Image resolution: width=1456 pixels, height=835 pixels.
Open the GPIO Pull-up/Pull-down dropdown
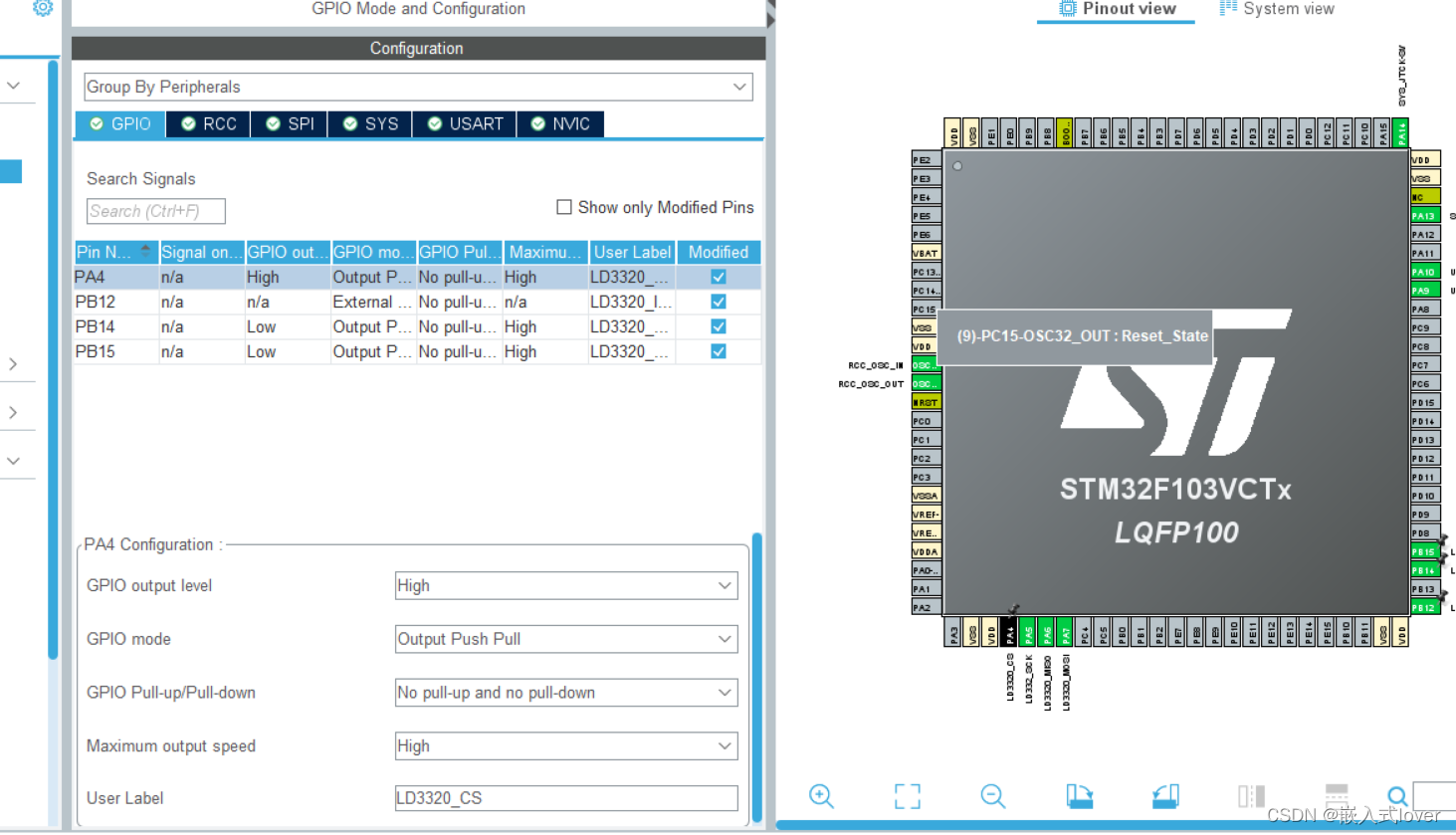(x=566, y=693)
